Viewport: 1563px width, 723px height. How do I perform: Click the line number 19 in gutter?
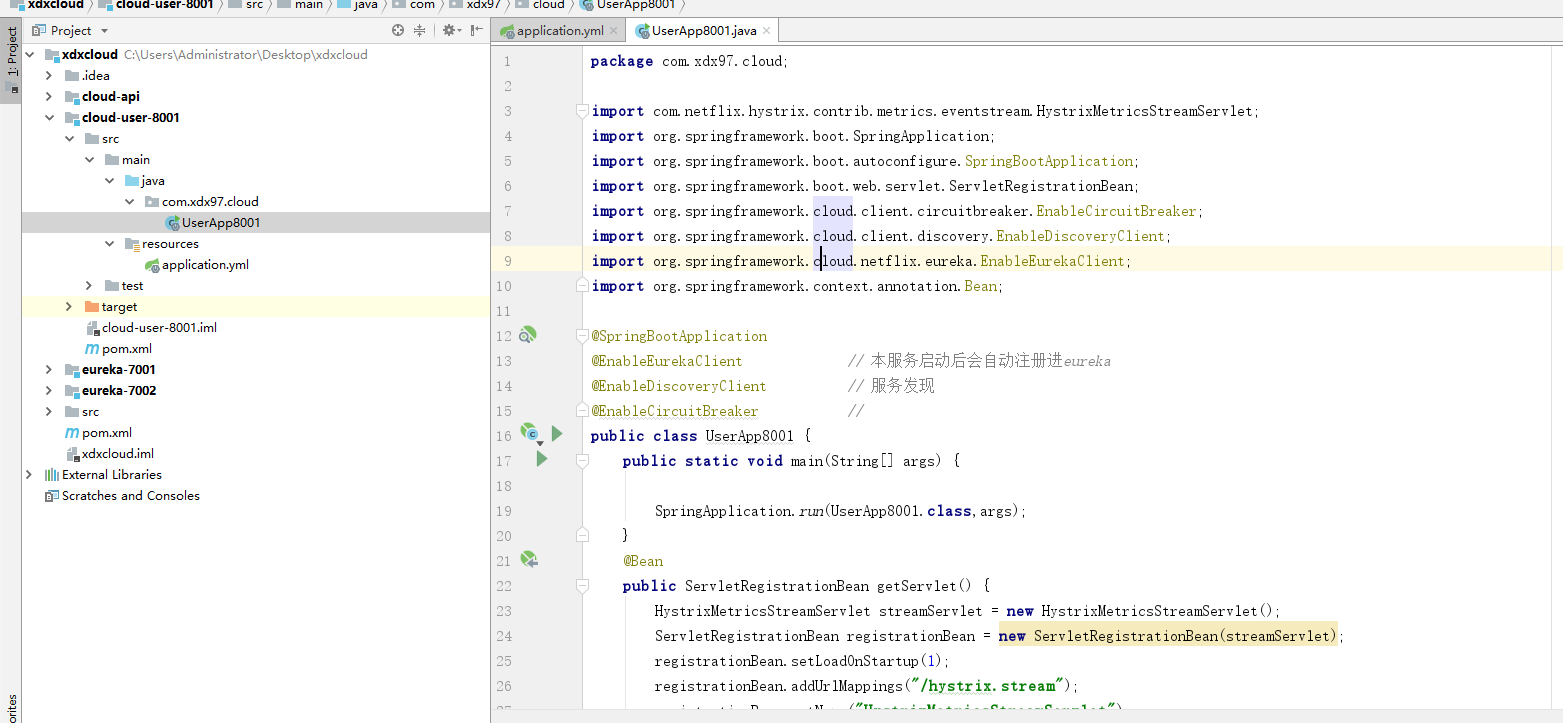tap(503, 511)
